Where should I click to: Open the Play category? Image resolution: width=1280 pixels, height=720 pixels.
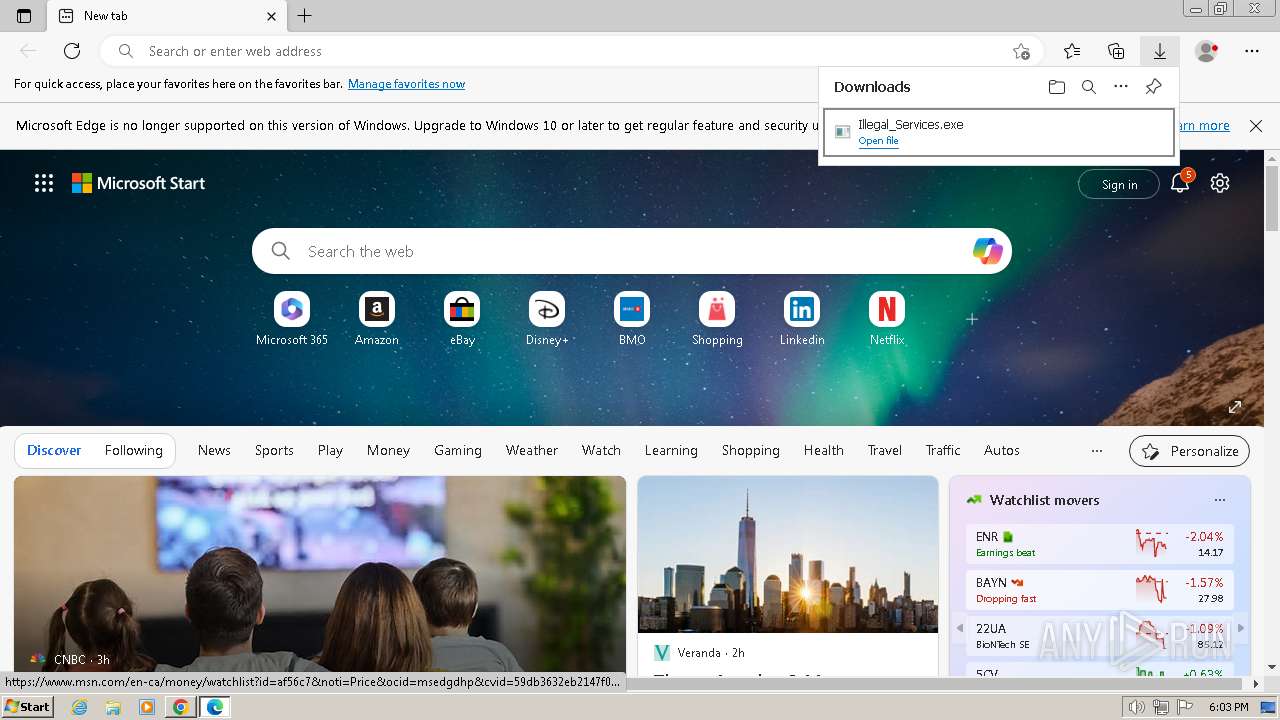point(330,451)
